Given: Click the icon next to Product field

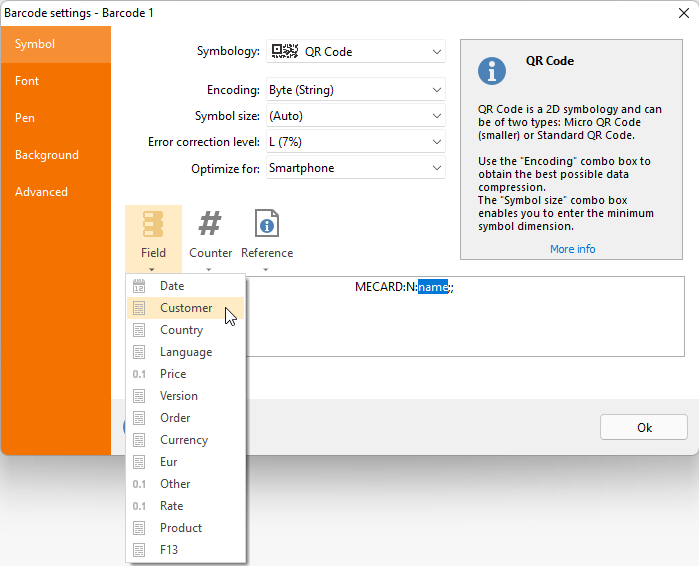Looking at the screenshot, I should click(x=139, y=528).
